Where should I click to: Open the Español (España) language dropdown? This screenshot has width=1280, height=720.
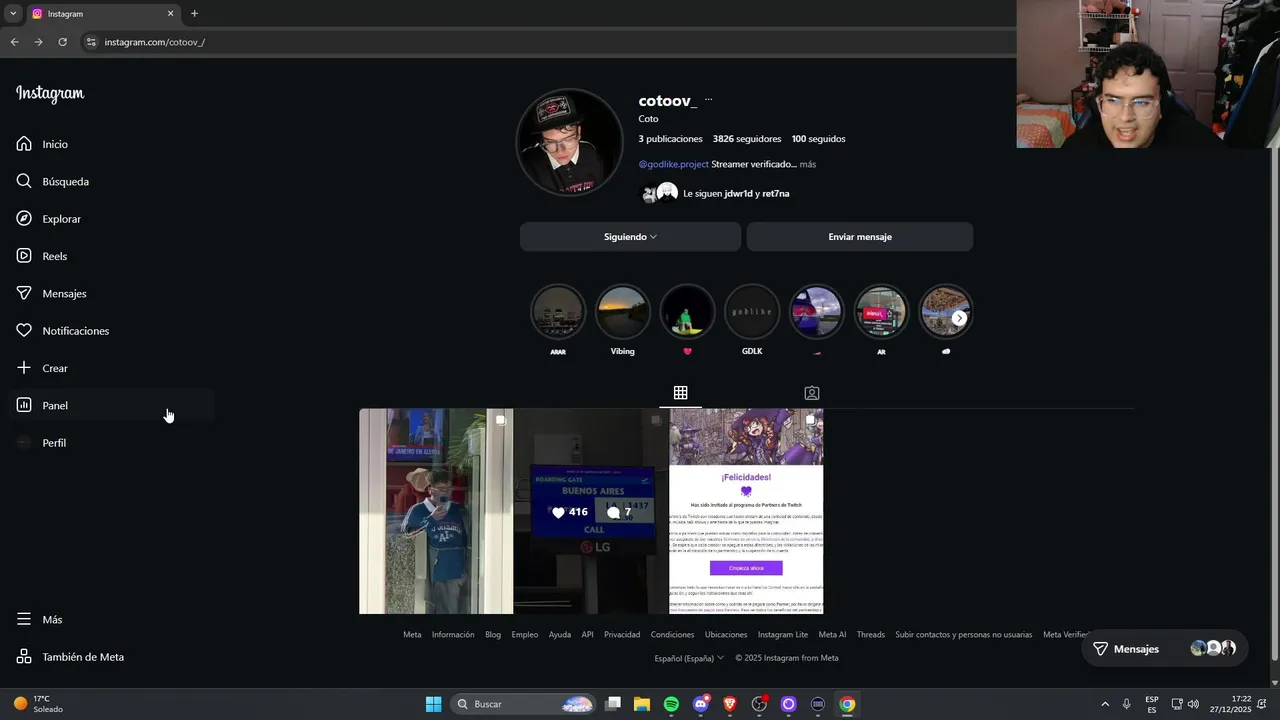(x=690, y=658)
